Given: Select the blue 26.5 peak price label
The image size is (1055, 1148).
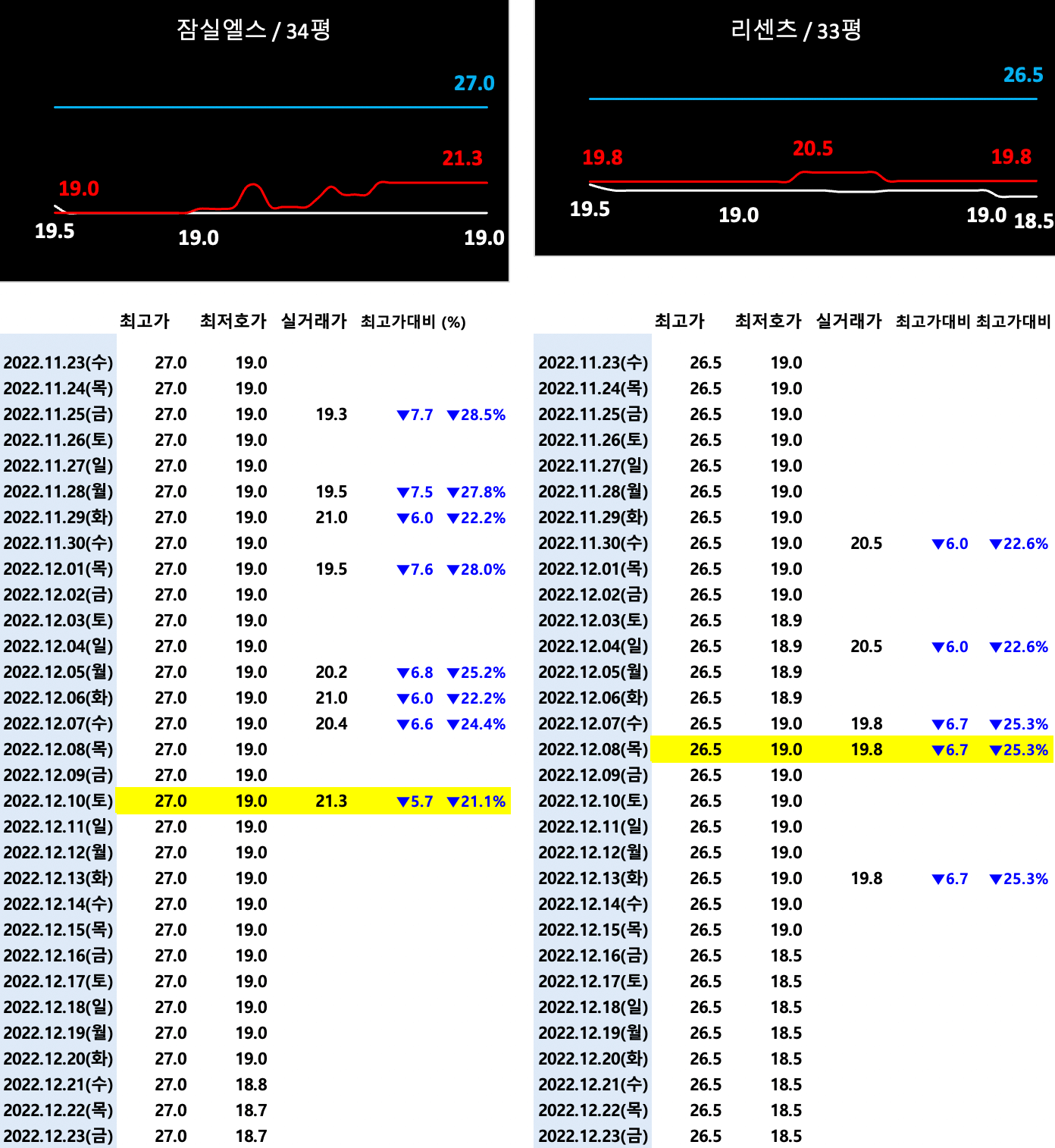Looking at the screenshot, I should click(1023, 75).
